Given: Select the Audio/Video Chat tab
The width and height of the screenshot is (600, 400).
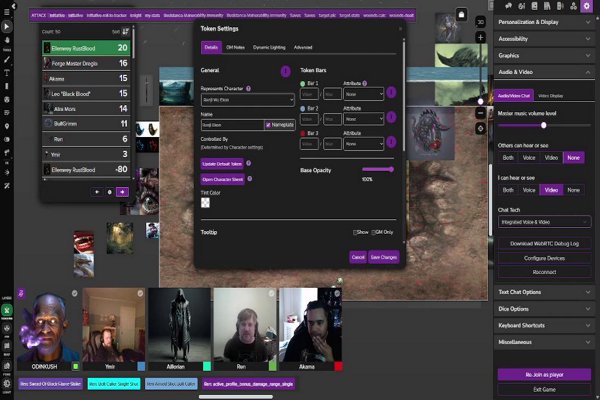Looking at the screenshot, I should [x=514, y=96].
